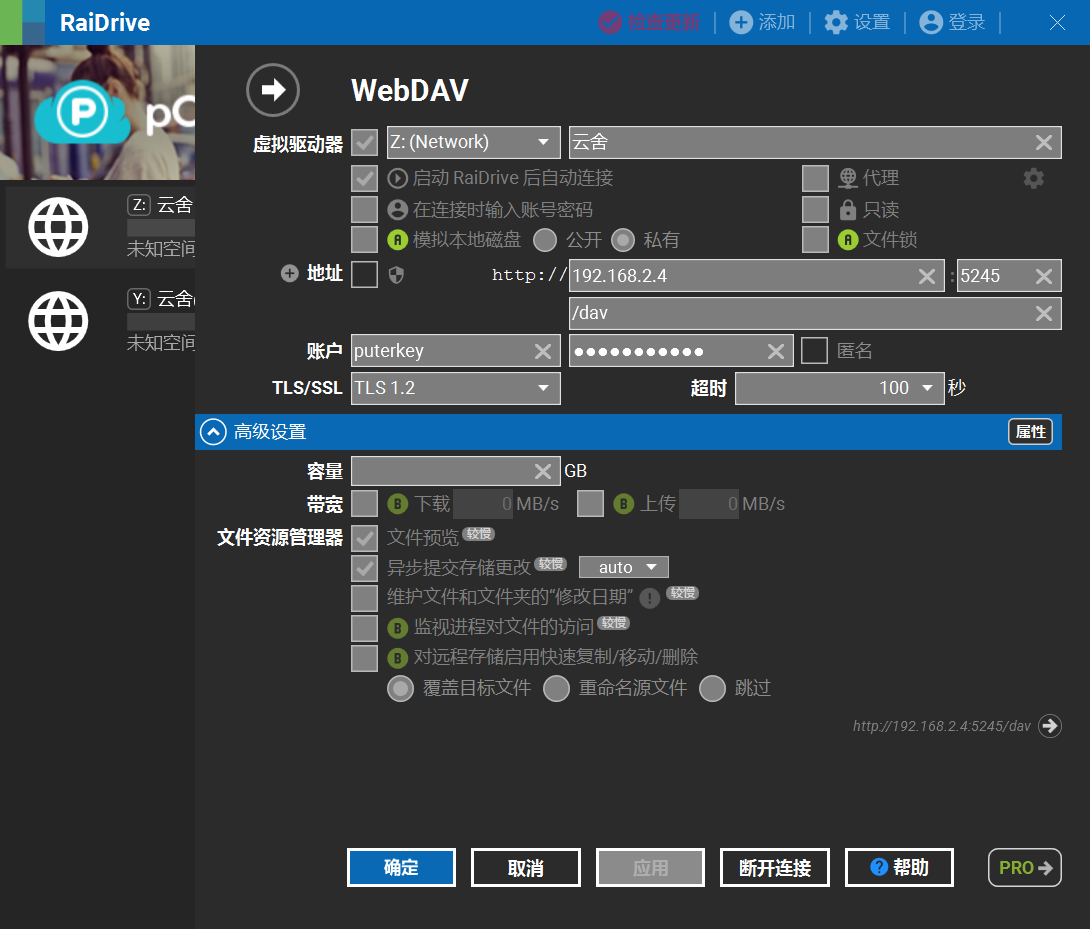
Task: Select 重命名源文件 rename radio button
Action: point(556,688)
